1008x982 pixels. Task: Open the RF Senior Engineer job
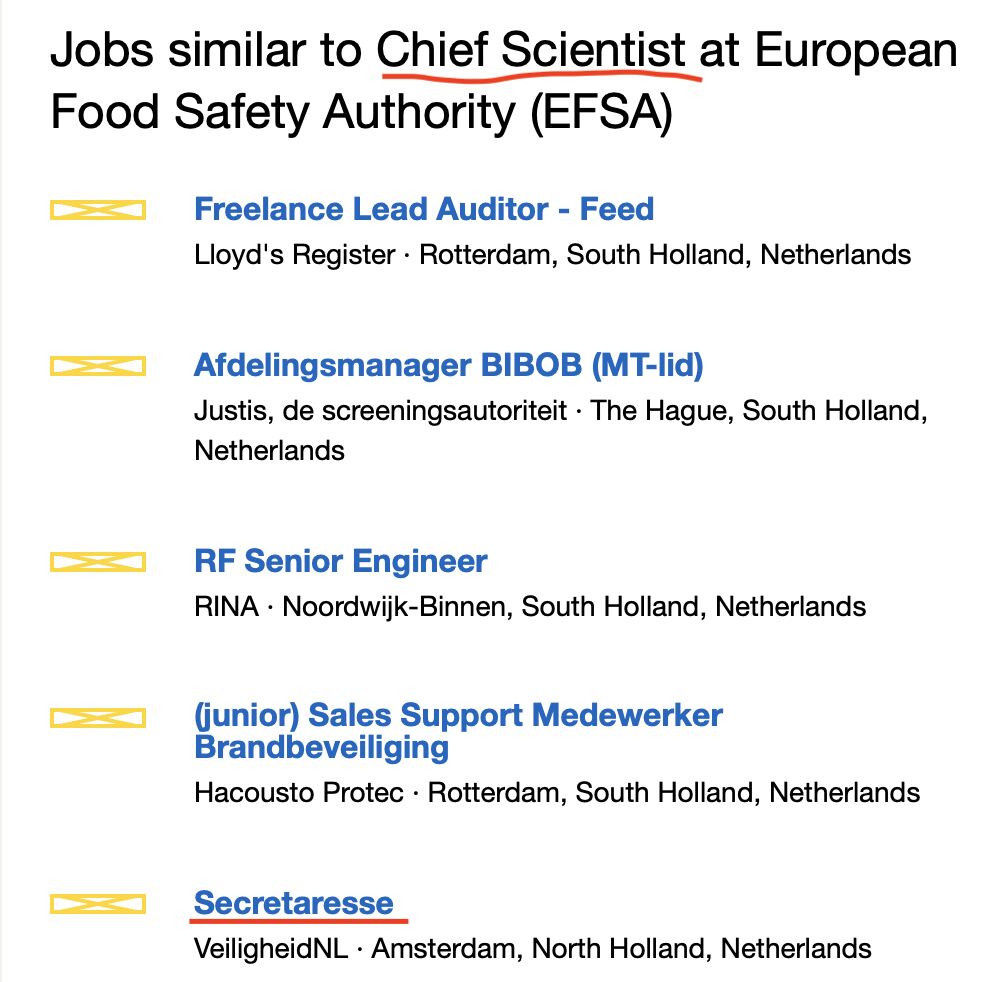pos(341,561)
